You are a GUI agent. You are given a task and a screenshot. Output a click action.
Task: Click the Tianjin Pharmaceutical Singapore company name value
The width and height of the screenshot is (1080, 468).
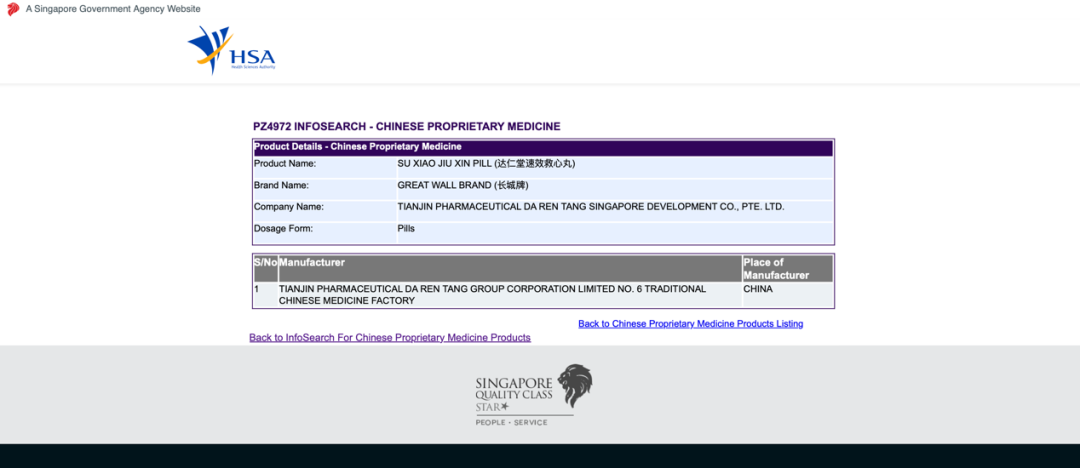coord(590,207)
